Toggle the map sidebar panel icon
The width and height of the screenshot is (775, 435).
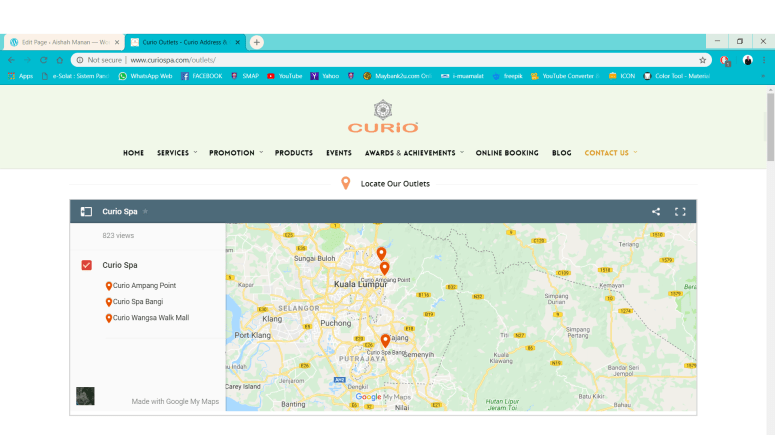click(86, 212)
